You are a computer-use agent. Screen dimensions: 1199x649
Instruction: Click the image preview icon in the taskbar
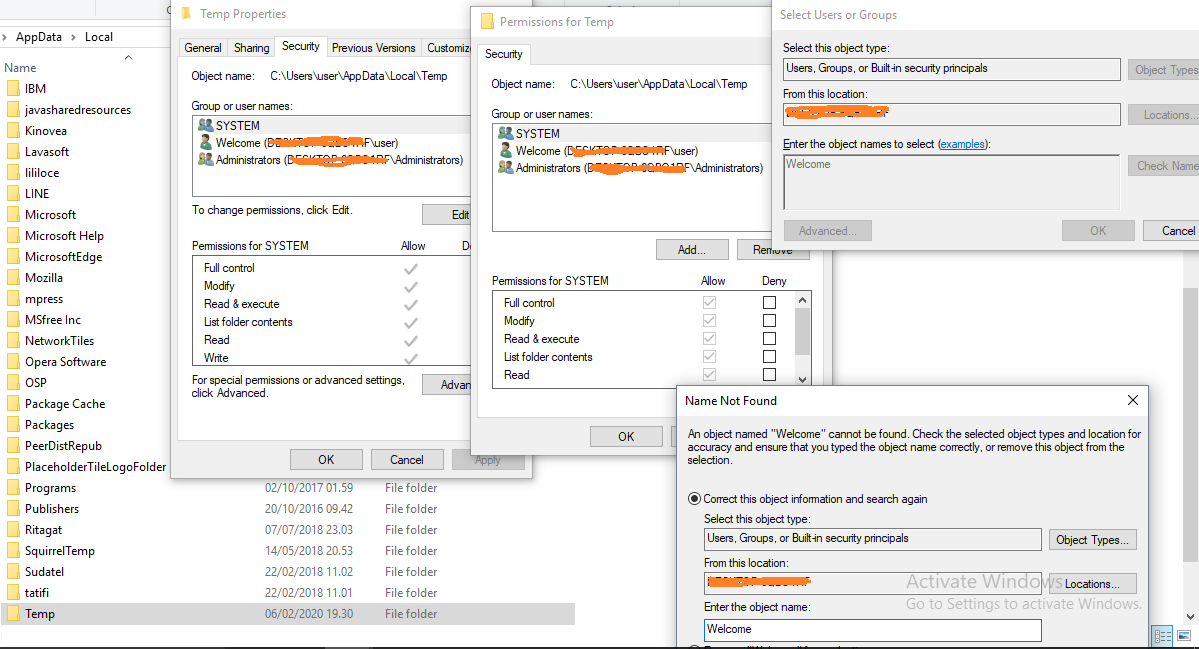(x=1184, y=636)
